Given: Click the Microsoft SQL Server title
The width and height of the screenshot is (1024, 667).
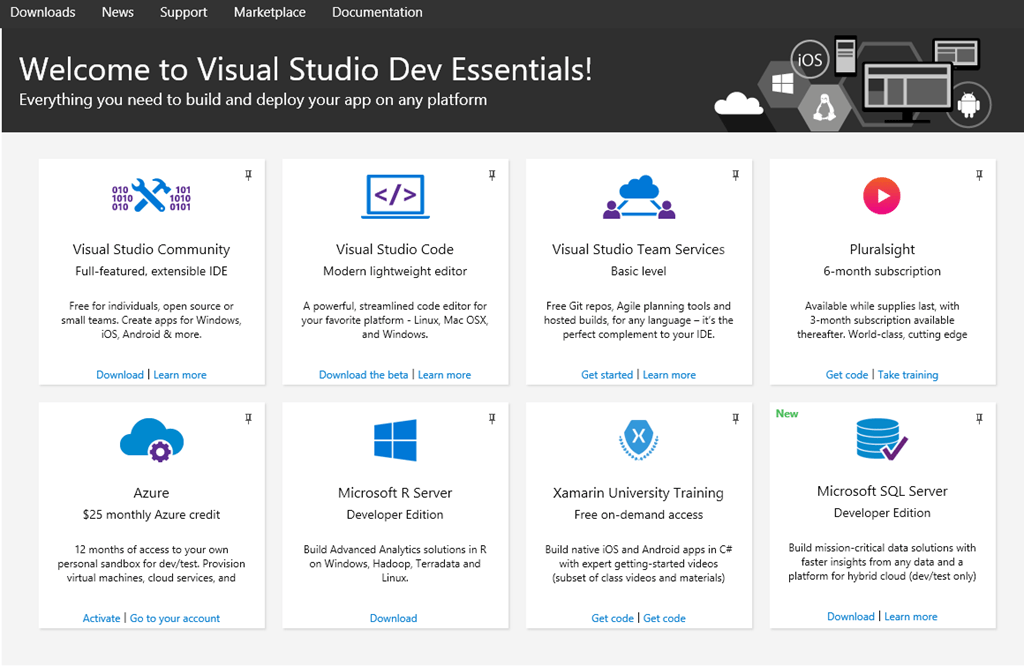Looking at the screenshot, I should point(882,491).
